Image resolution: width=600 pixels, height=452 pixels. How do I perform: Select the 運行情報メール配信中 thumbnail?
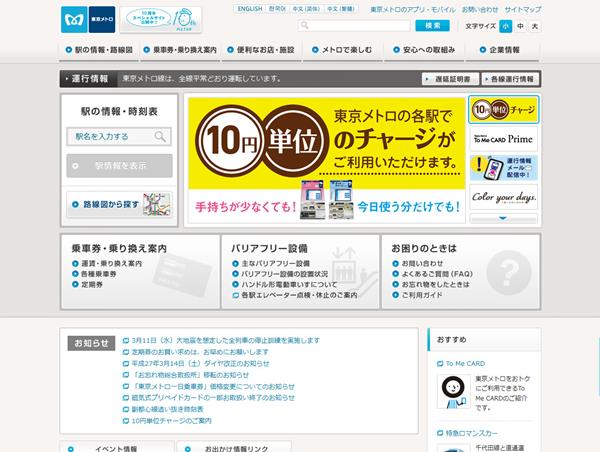click(504, 168)
